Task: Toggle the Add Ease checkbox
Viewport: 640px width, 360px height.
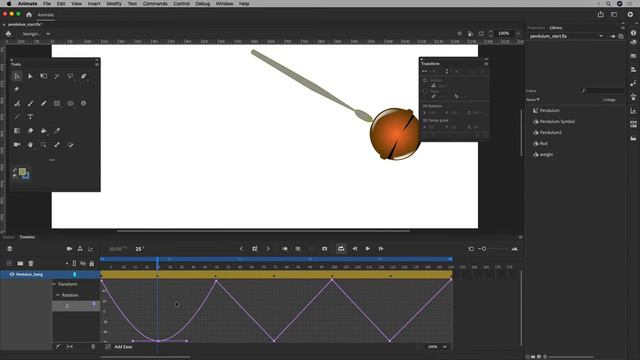Action: coord(108,347)
